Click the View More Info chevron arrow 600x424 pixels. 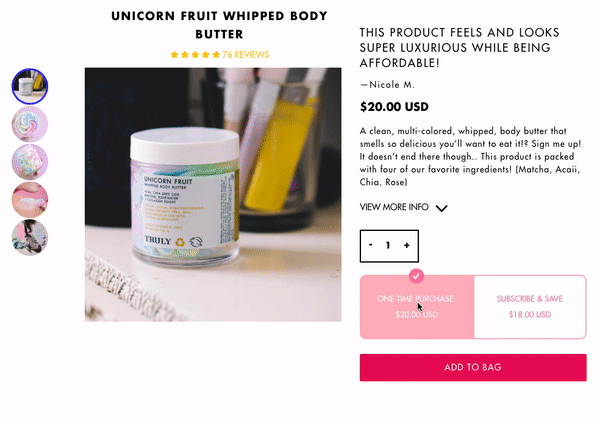(x=442, y=208)
